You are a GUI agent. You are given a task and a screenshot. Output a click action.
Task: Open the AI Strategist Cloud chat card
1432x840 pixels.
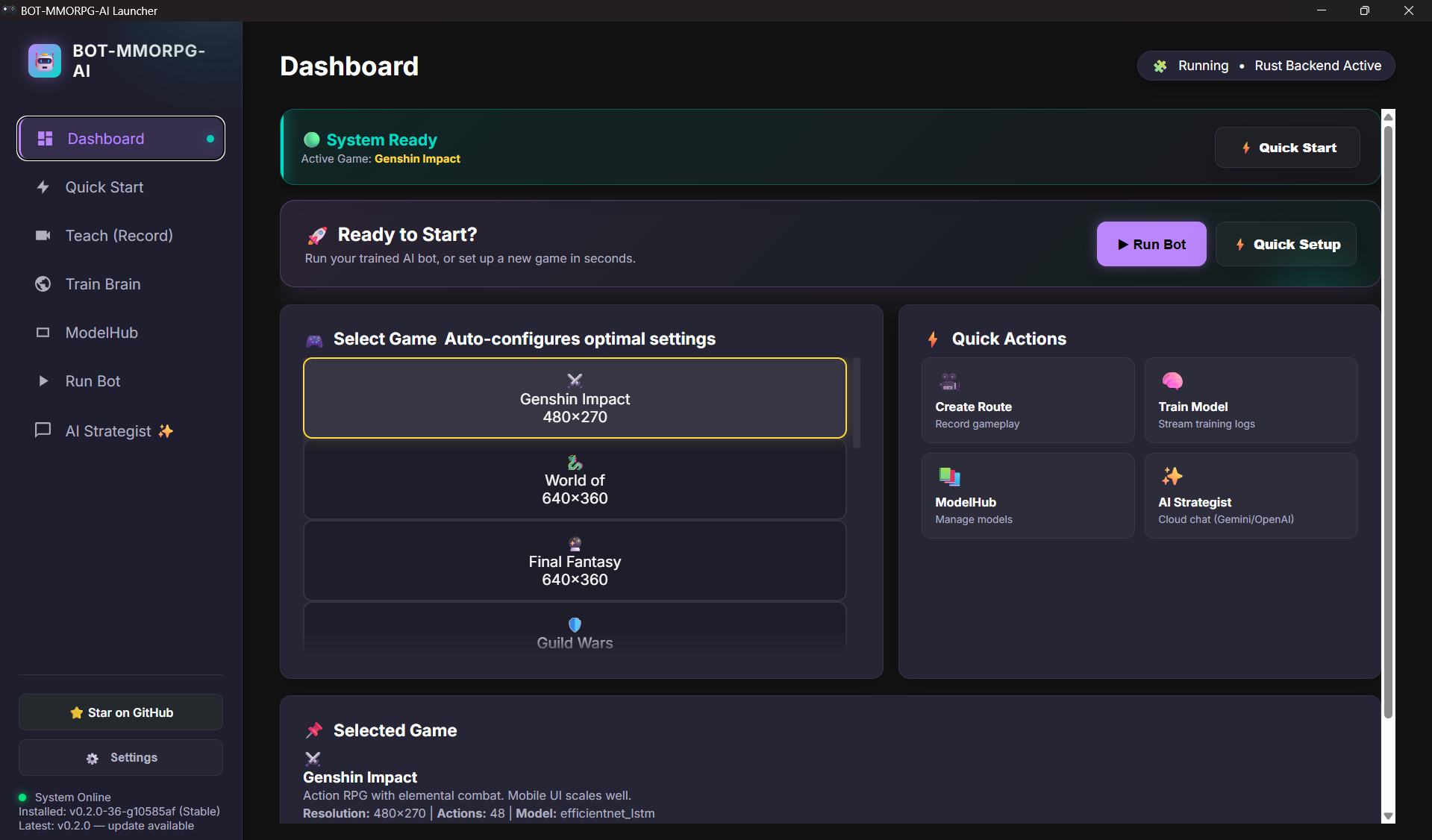click(x=1251, y=496)
